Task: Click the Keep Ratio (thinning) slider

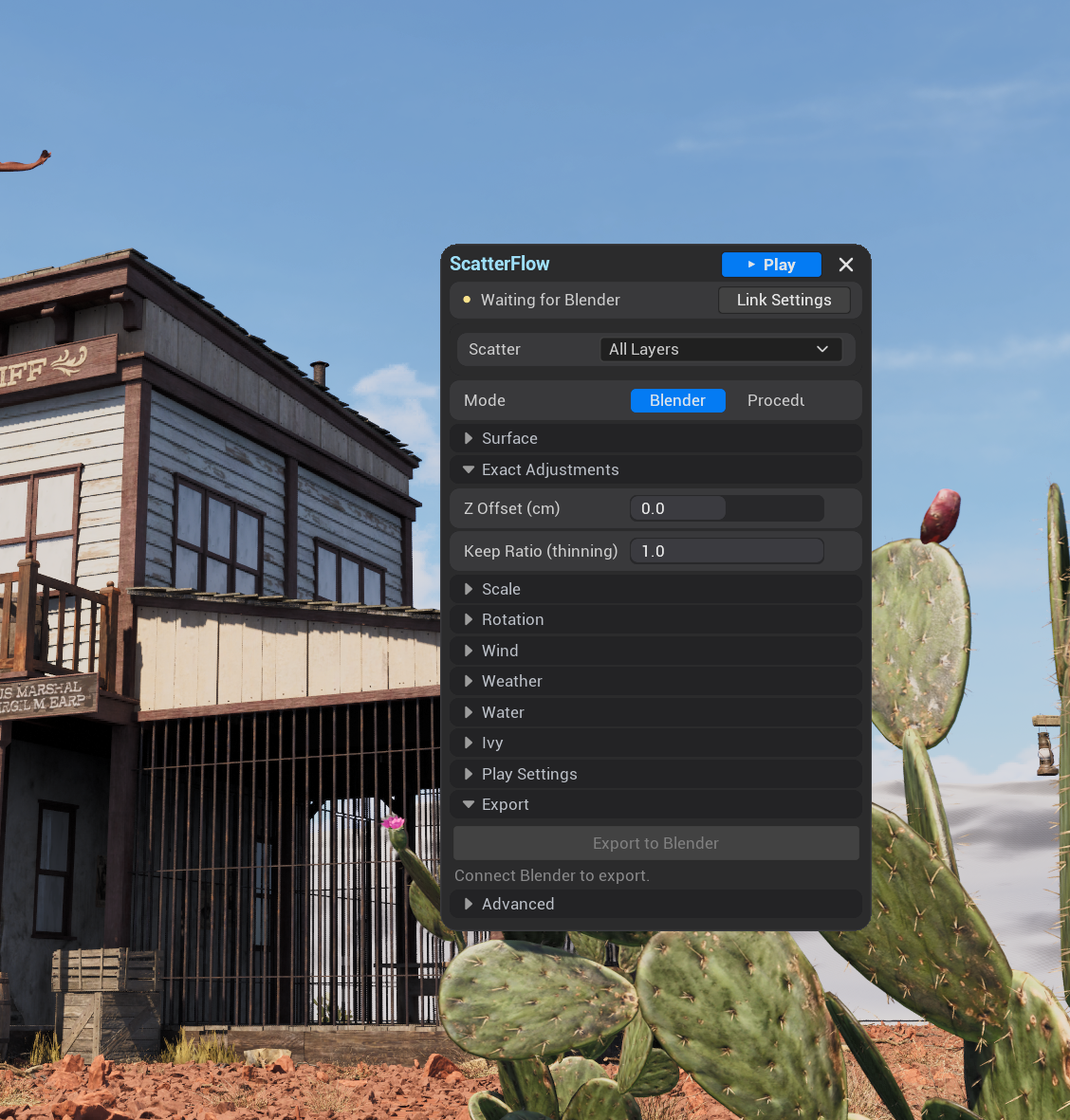Action: [727, 551]
